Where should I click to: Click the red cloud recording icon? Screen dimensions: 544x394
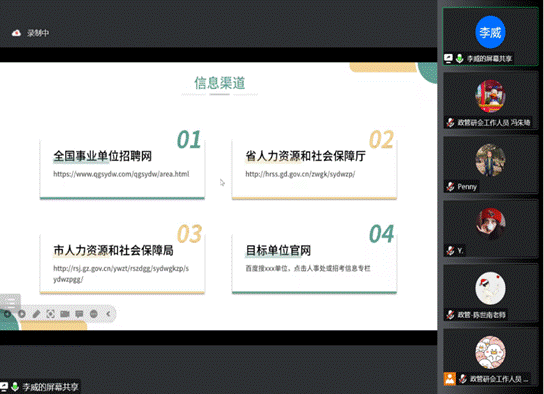[16, 33]
